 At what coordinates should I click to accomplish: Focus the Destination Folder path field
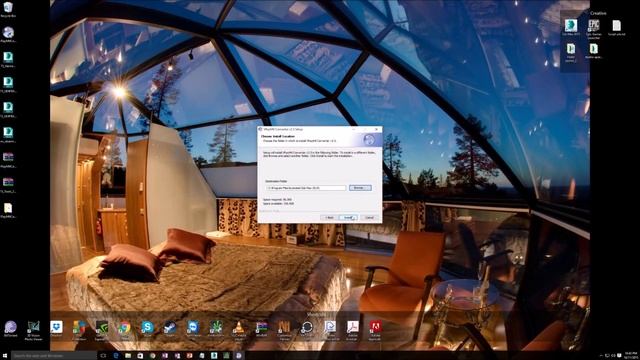306,188
